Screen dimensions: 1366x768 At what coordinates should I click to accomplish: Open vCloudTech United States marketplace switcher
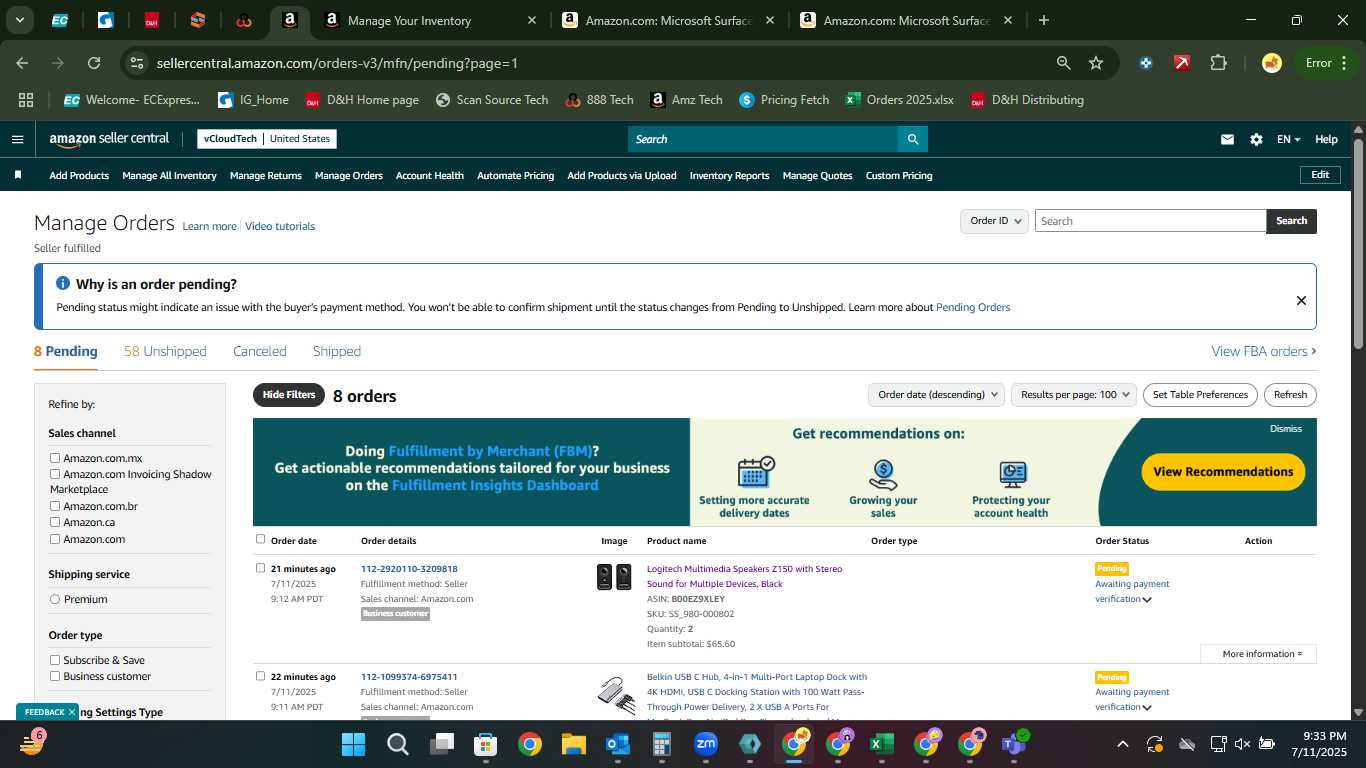click(267, 139)
